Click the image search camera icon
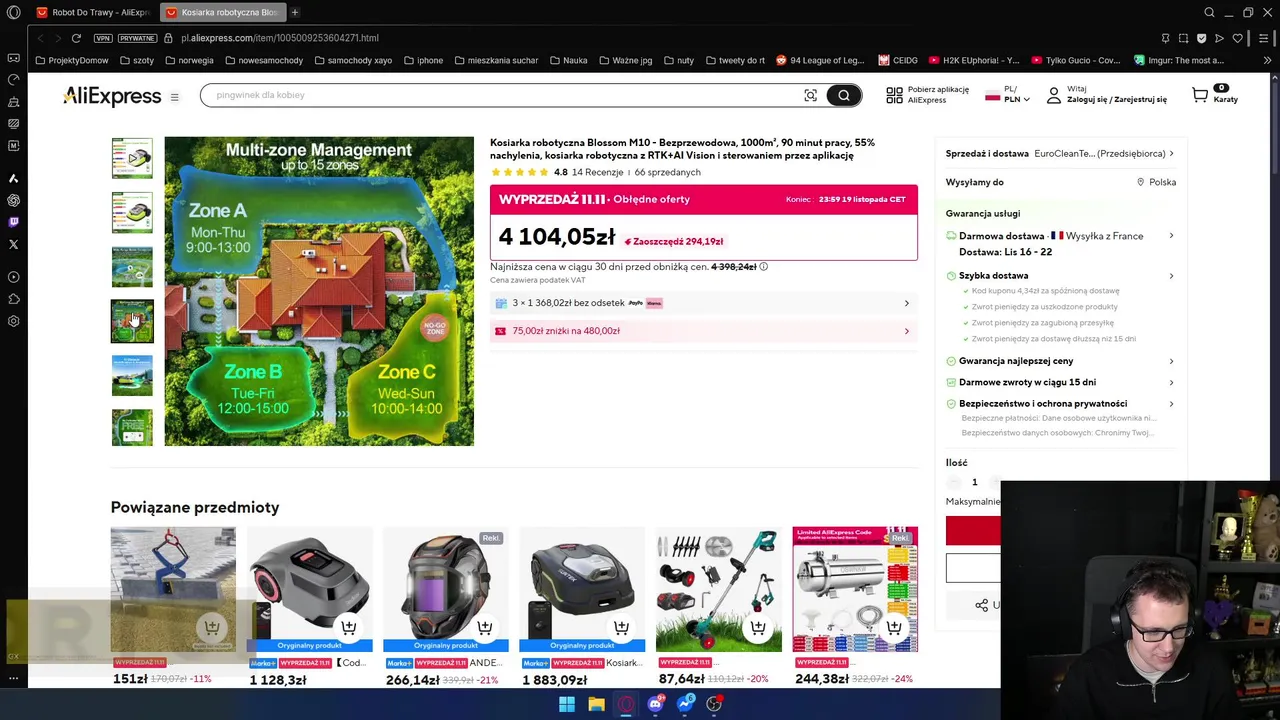Screen dimensions: 1280x720 [810, 95]
